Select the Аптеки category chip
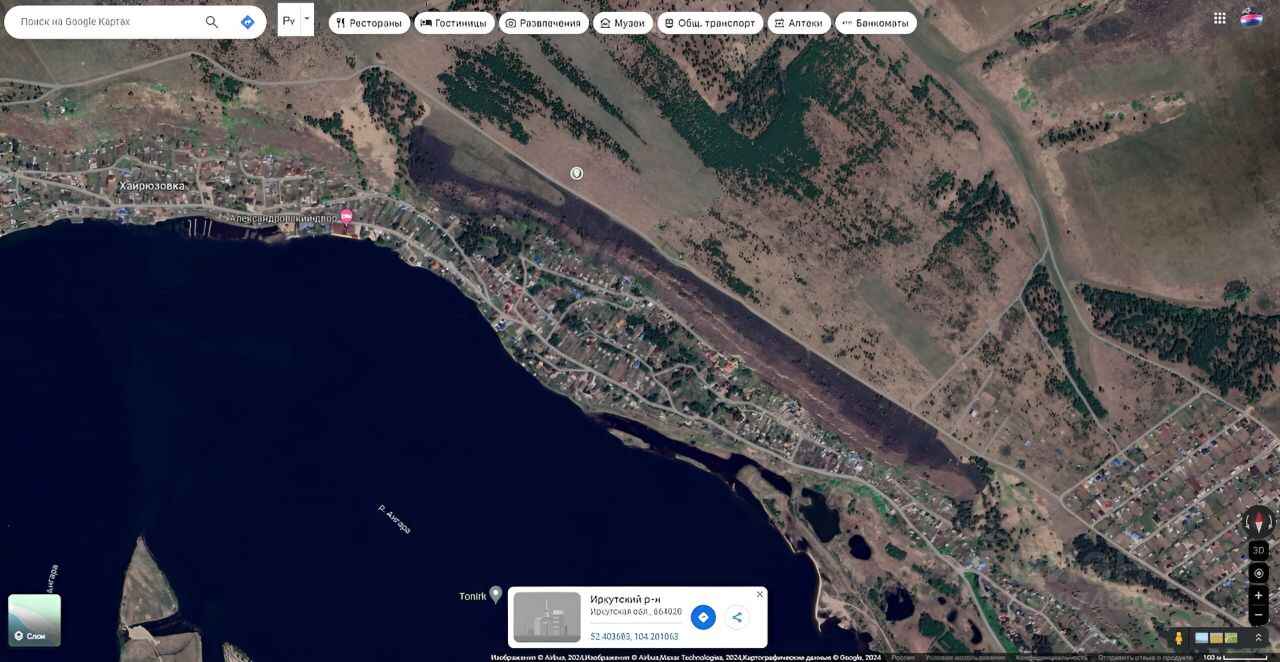The height and width of the screenshot is (662, 1280). tap(799, 23)
